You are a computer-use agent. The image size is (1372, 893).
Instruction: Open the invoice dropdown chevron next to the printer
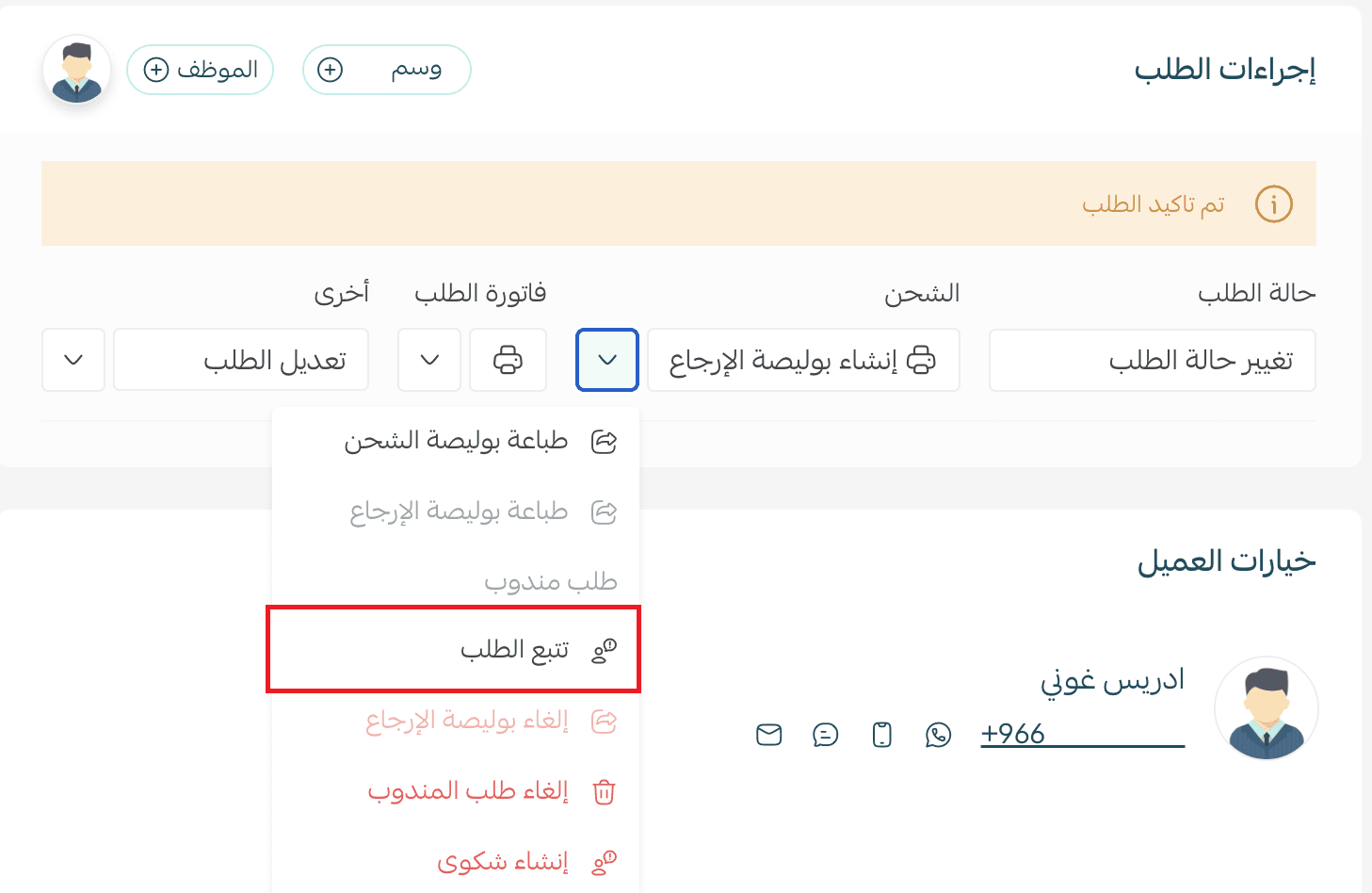[x=429, y=360]
